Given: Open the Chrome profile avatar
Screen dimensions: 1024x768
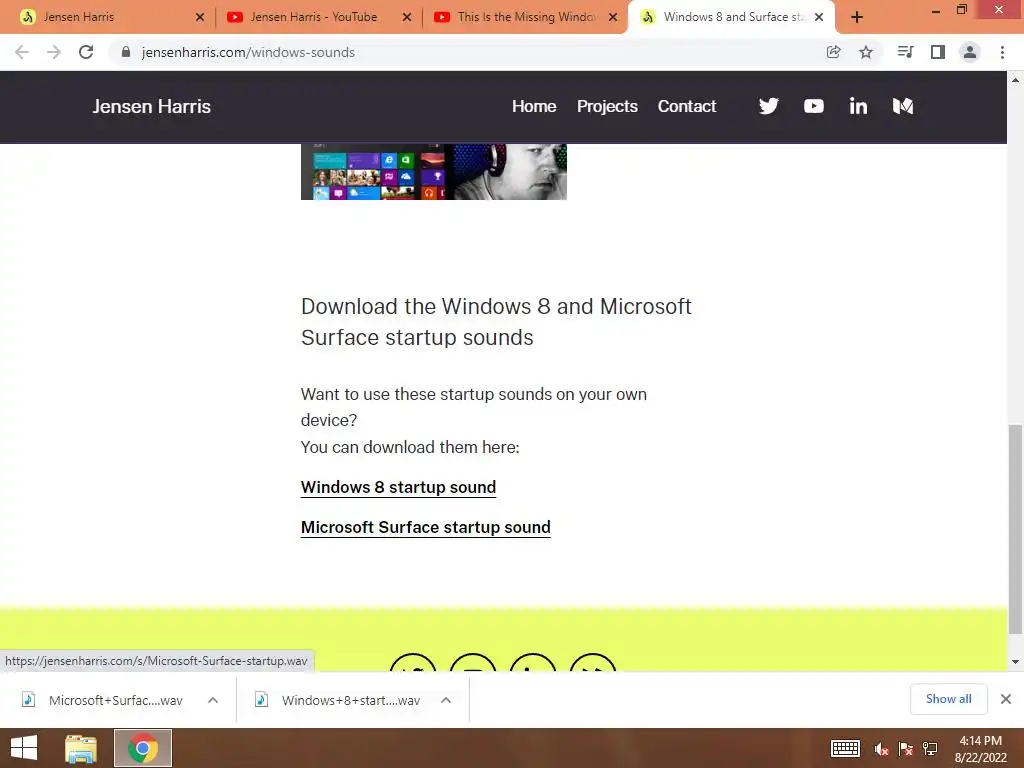Looking at the screenshot, I should pos(970,52).
